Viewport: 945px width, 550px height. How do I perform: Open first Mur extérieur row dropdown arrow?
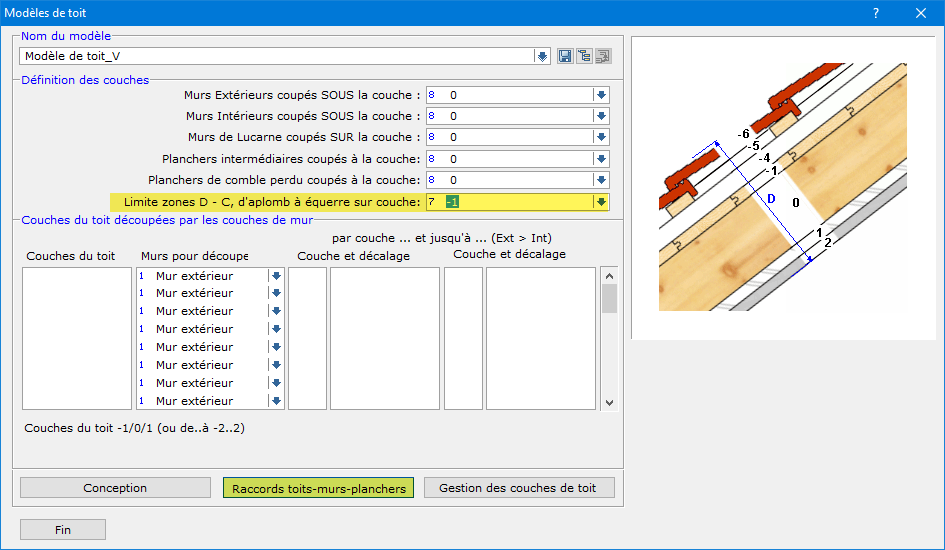[276, 276]
